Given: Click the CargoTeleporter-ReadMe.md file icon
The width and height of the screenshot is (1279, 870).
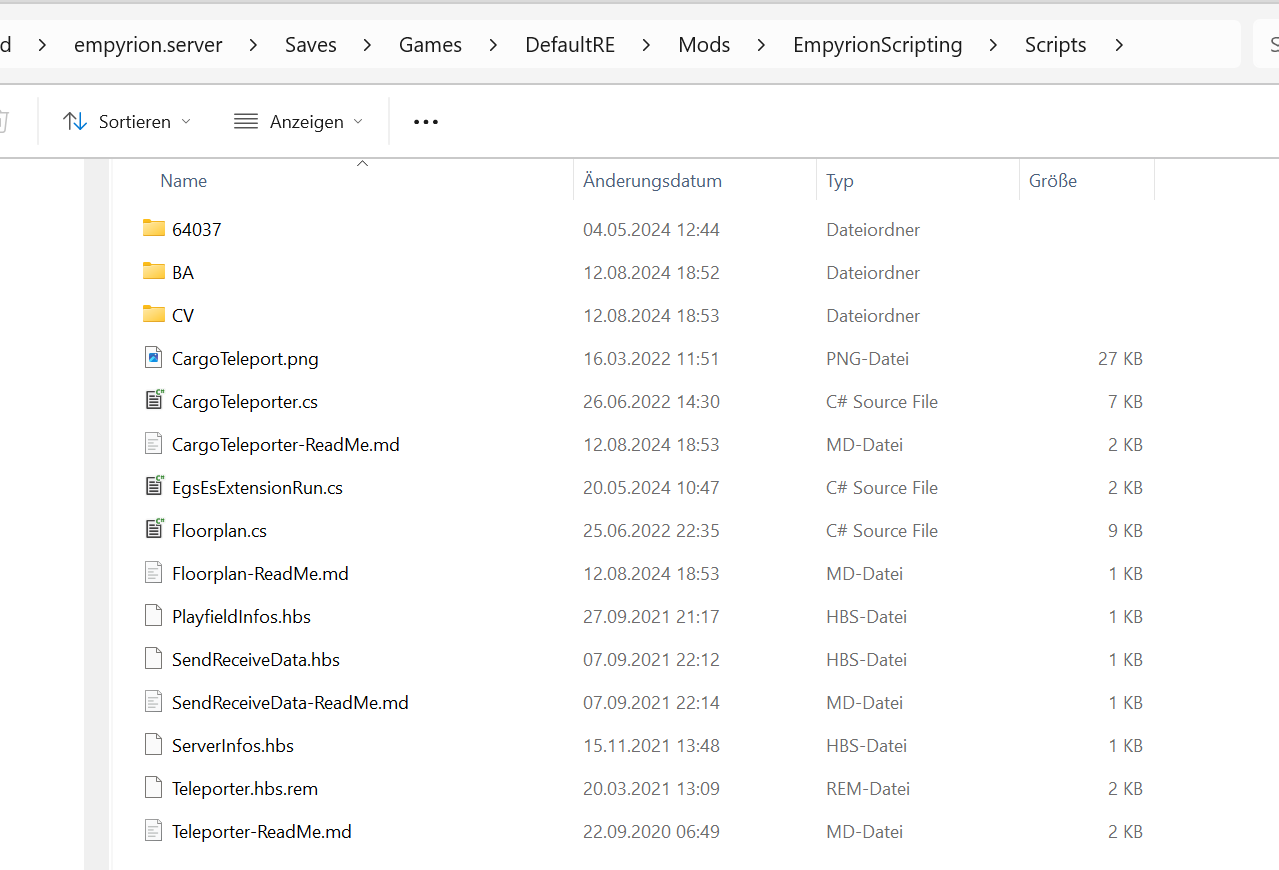Looking at the screenshot, I should point(153,444).
